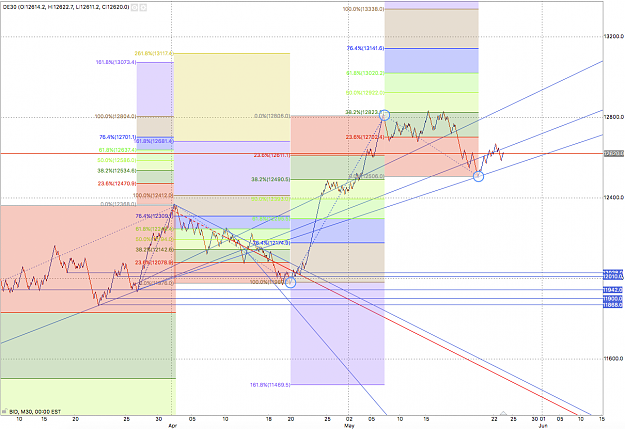The image size is (625, 429).
Task: Click the 0.0%(12368.0) Fibonacci label
Action: [x=118, y=204]
